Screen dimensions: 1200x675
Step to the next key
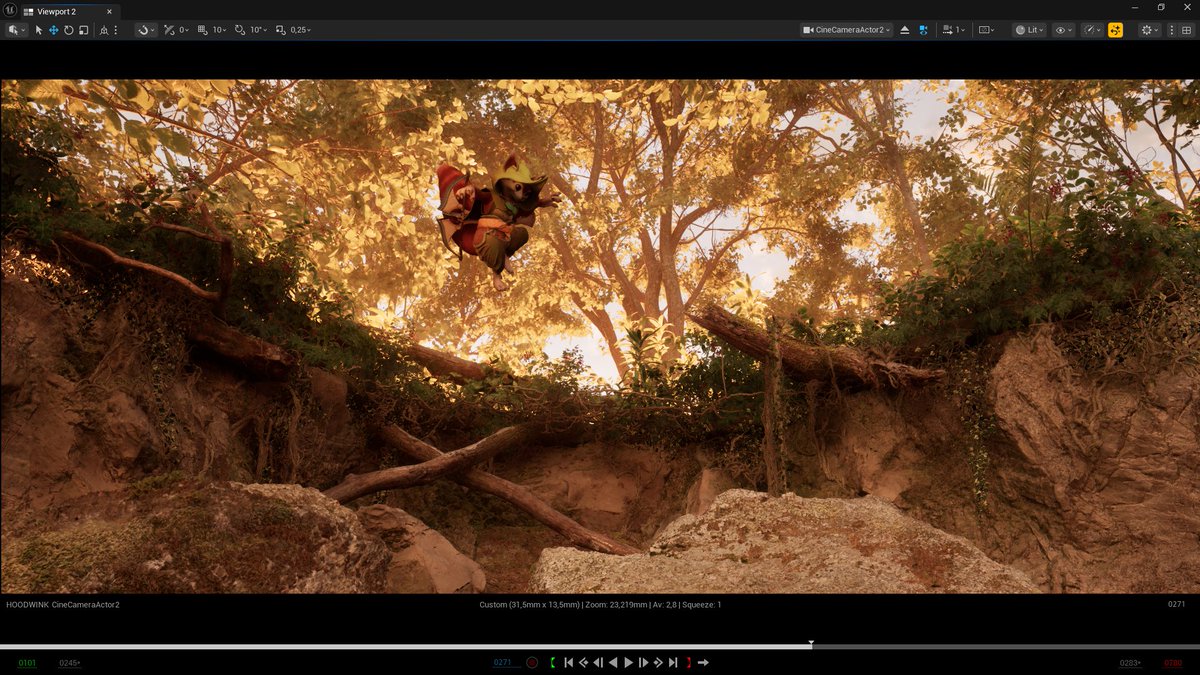[658, 662]
